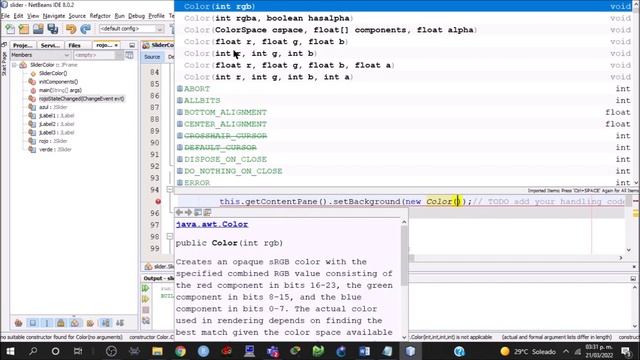Viewport: 640px width, 360px height.
Task: Click javadoc Back arrow button
Action: [x=179, y=212]
